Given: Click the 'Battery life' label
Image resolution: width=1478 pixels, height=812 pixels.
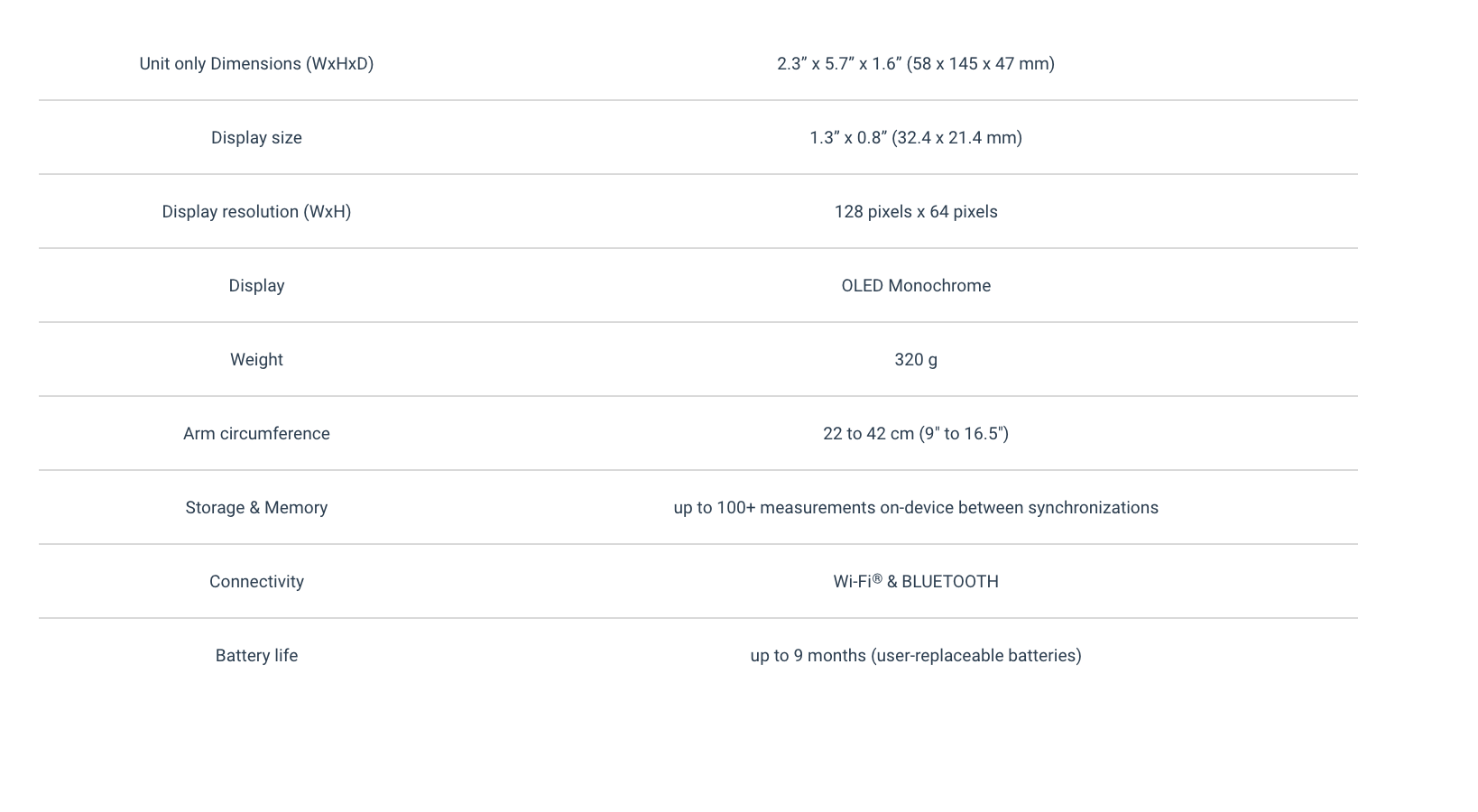Looking at the screenshot, I should [x=256, y=656].
